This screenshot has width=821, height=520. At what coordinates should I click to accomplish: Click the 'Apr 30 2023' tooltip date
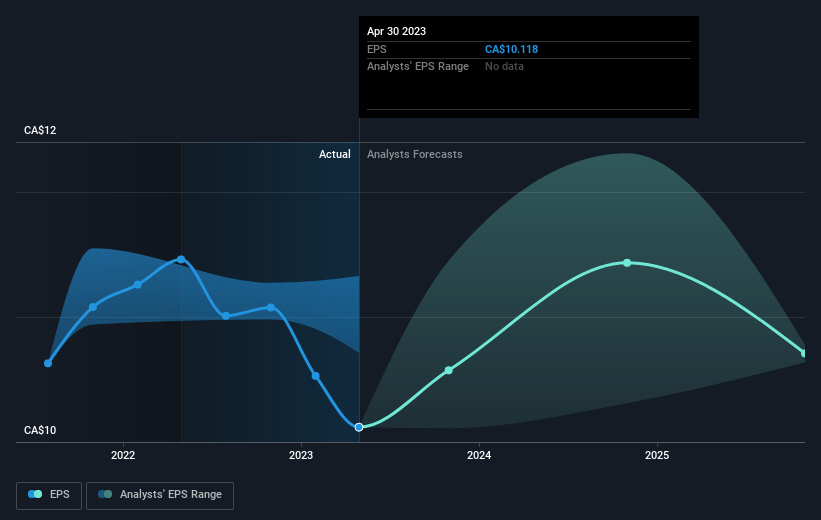tap(396, 31)
